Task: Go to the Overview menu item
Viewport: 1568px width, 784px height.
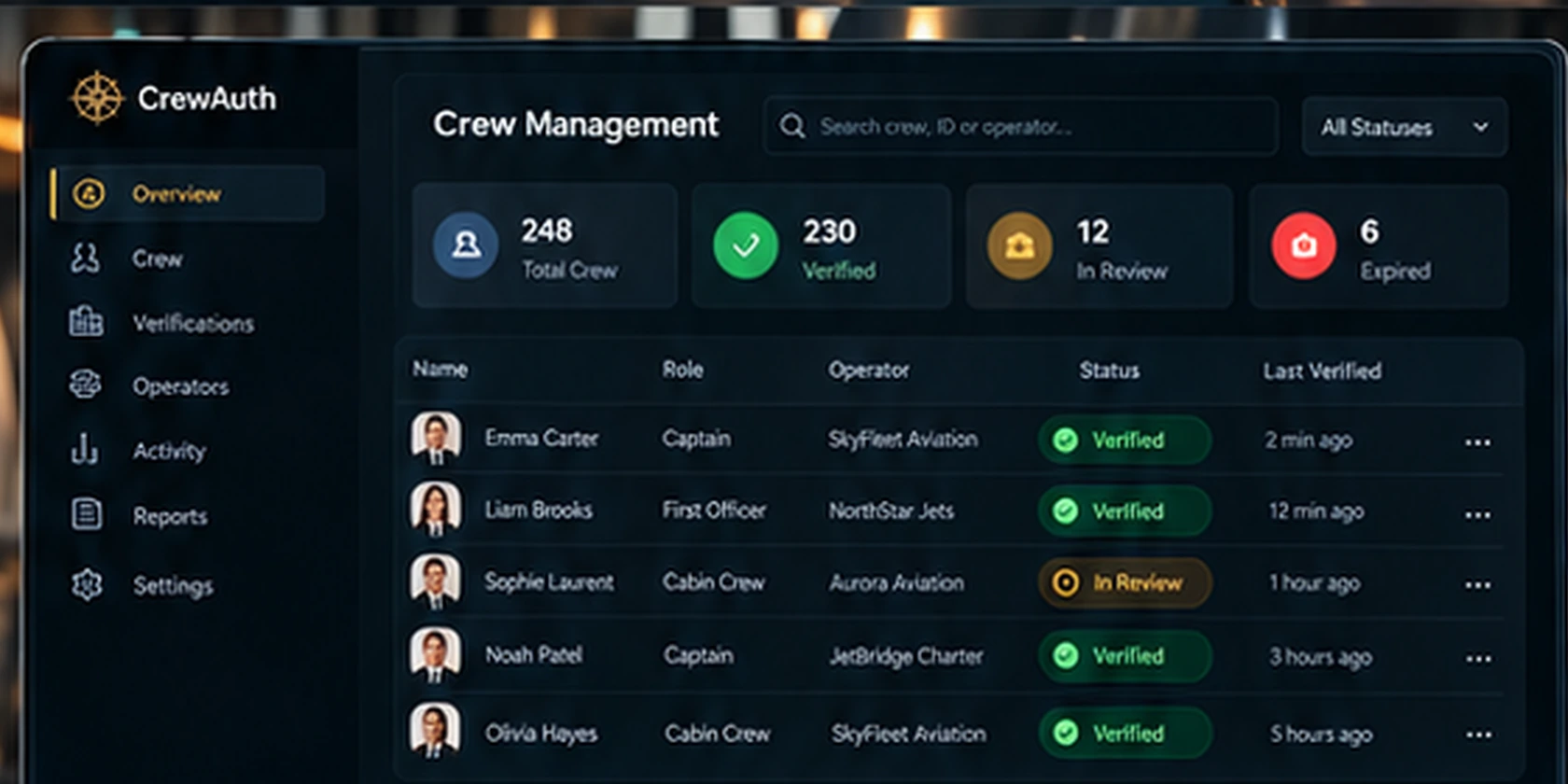Action: pyautogui.click(x=188, y=194)
